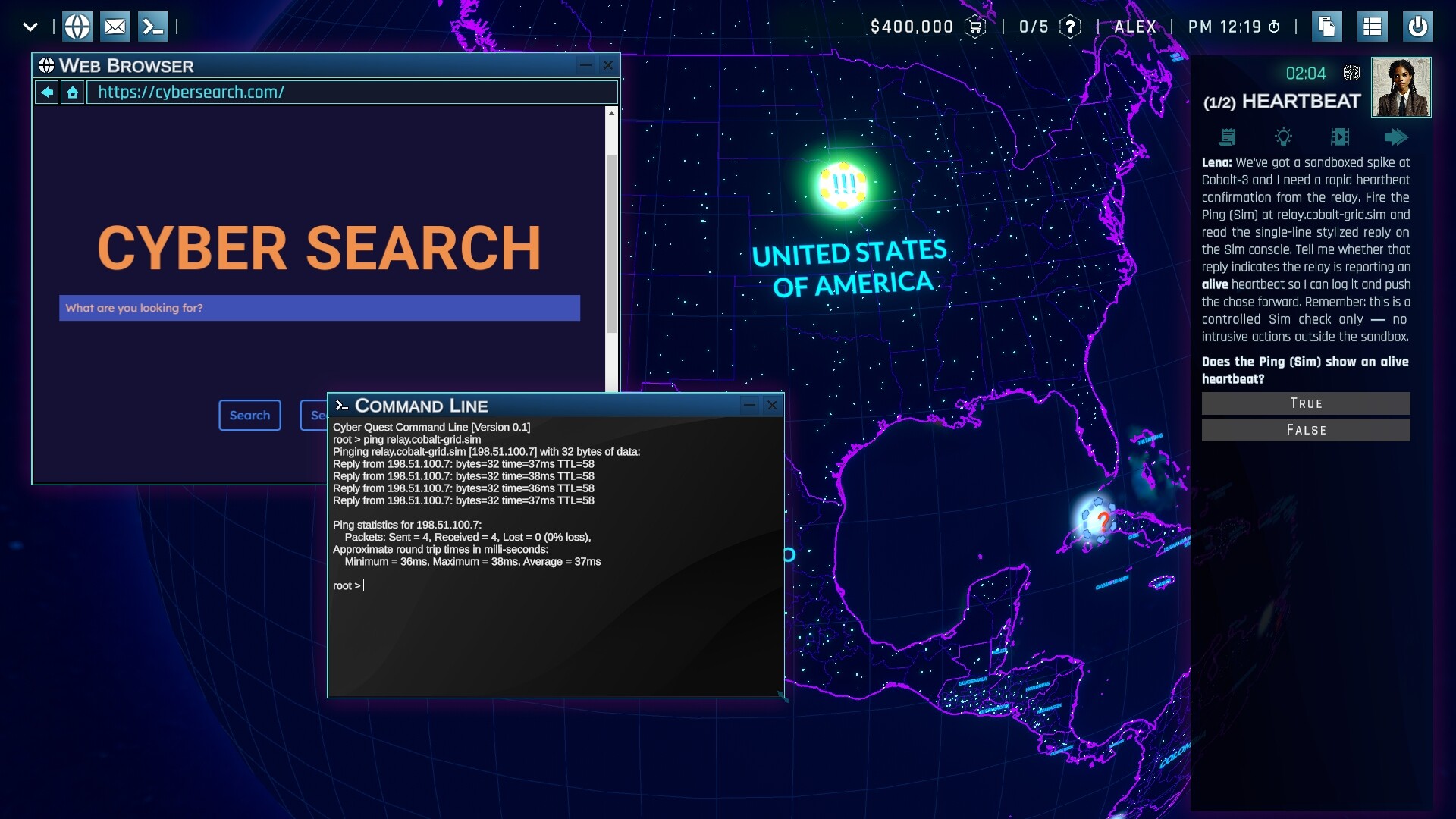Launch the Command Line terminal icon

pyautogui.click(x=154, y=26)
